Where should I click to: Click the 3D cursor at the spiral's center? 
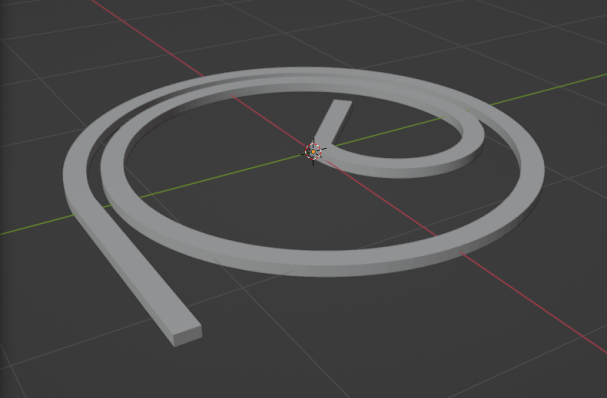(x=313, y=151)
